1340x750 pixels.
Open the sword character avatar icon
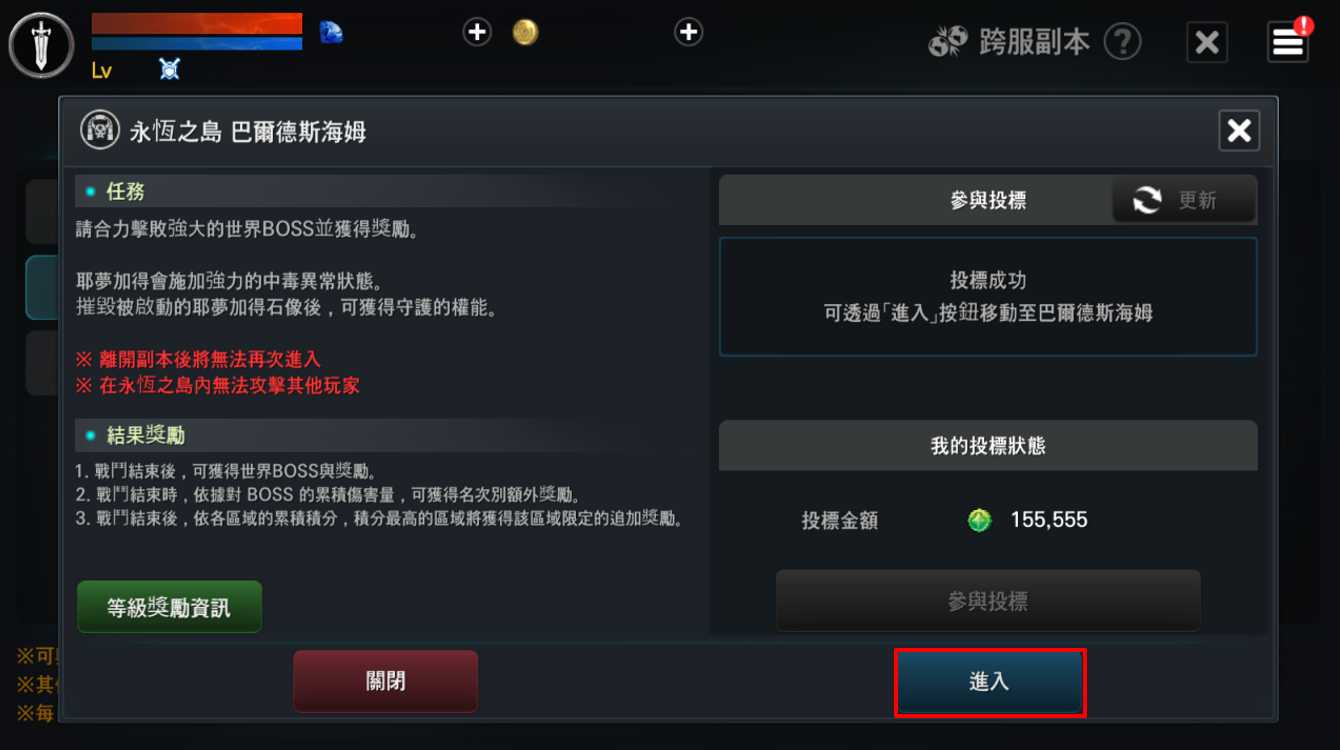coord(41,45)
